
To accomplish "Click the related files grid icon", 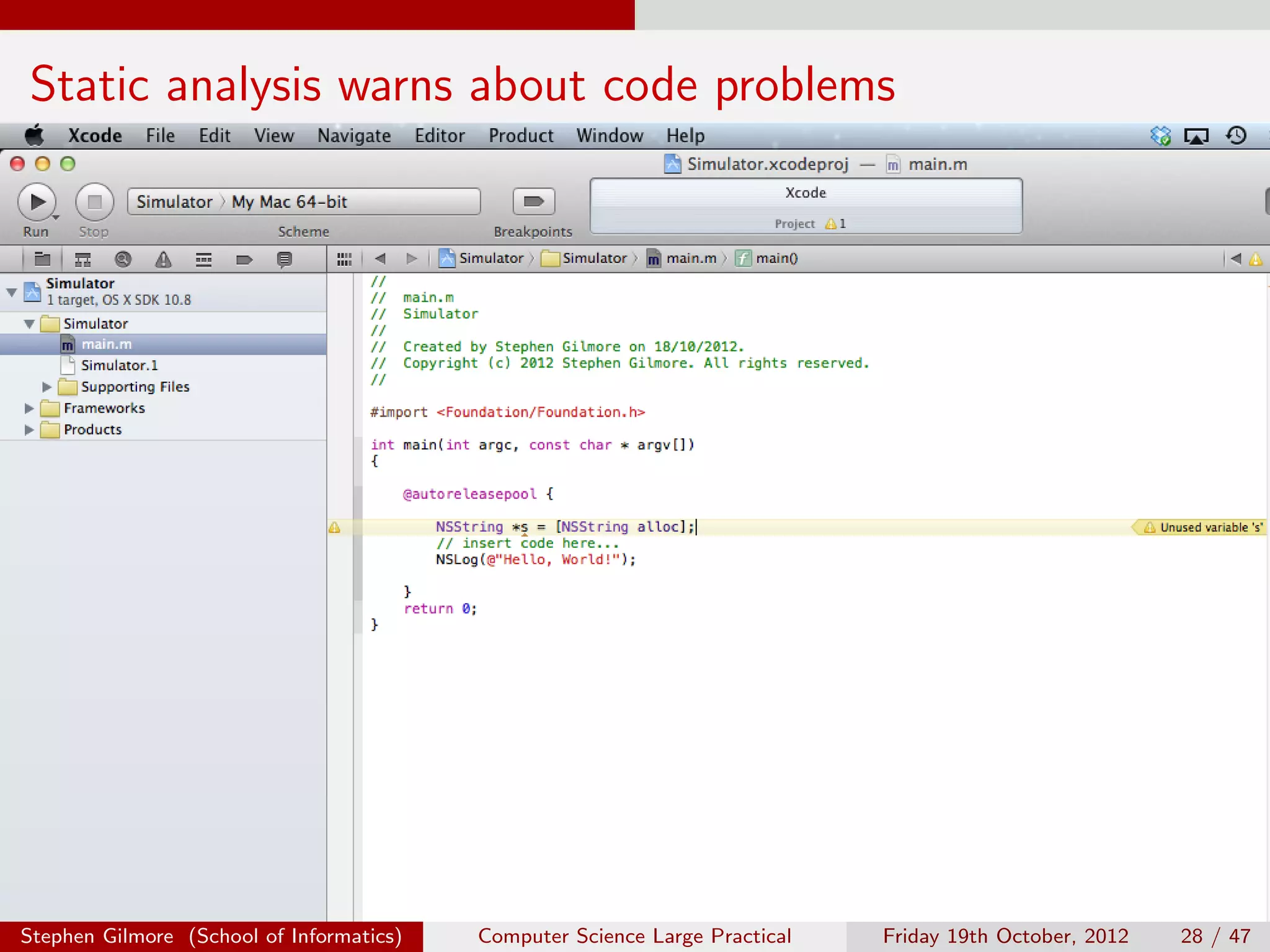I will tap(344, 259).
